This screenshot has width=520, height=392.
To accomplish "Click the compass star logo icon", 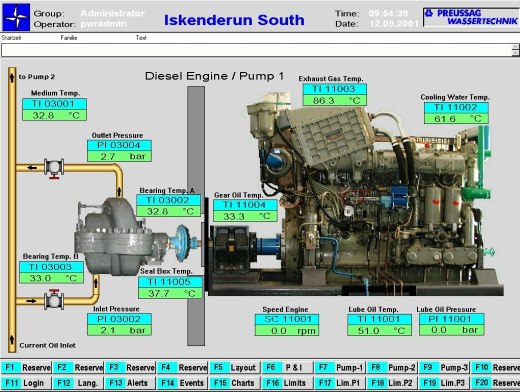I will pyautogui.click(x=16, y=17).
